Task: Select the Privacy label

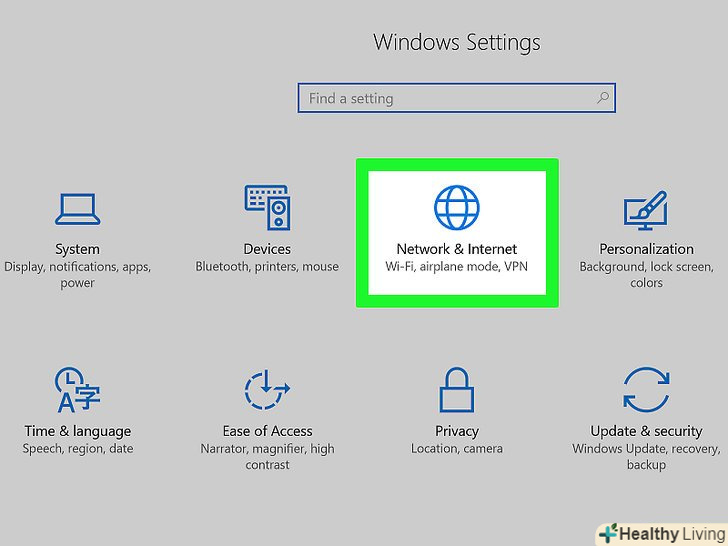Action: 457,431
